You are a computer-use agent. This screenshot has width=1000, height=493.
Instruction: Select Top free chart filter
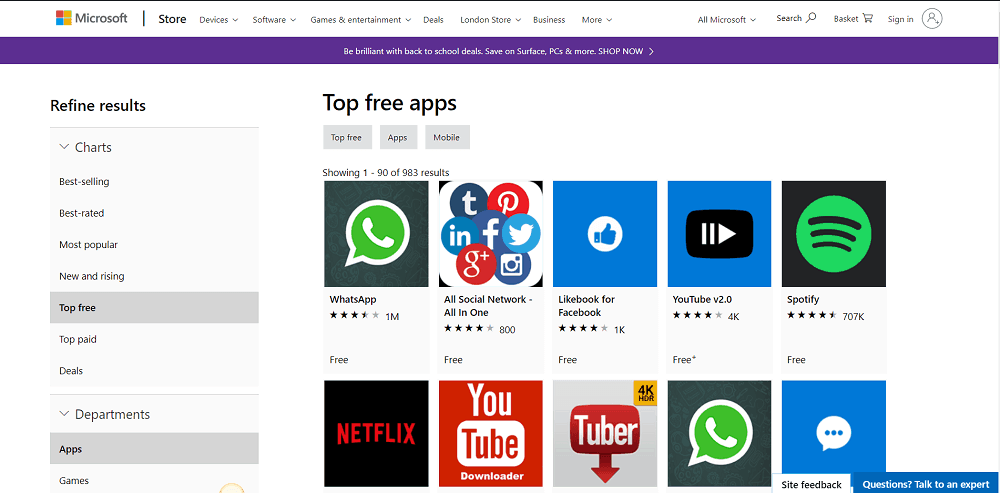154,307
